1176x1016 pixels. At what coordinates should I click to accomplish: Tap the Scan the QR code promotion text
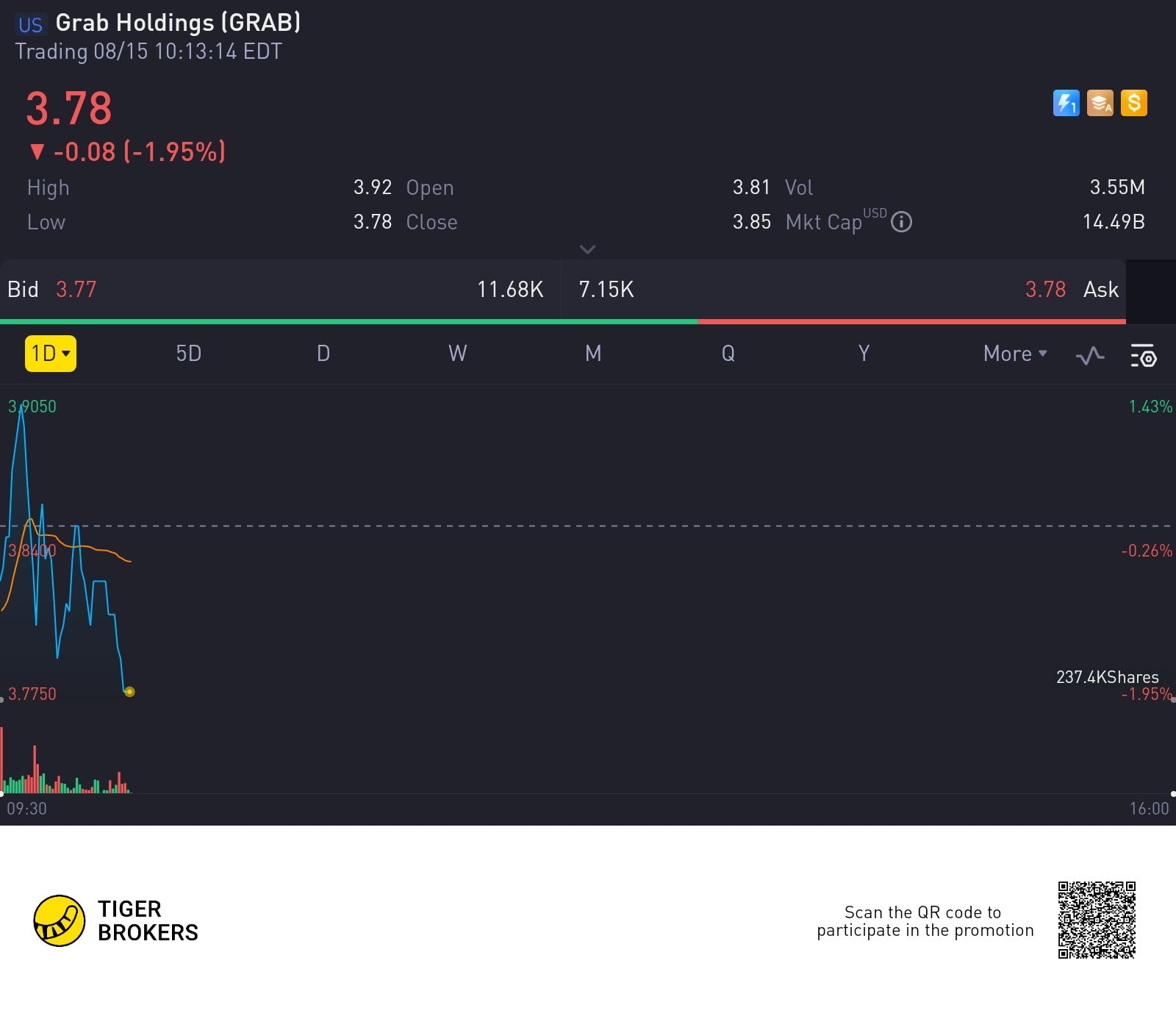pos(925,921)
